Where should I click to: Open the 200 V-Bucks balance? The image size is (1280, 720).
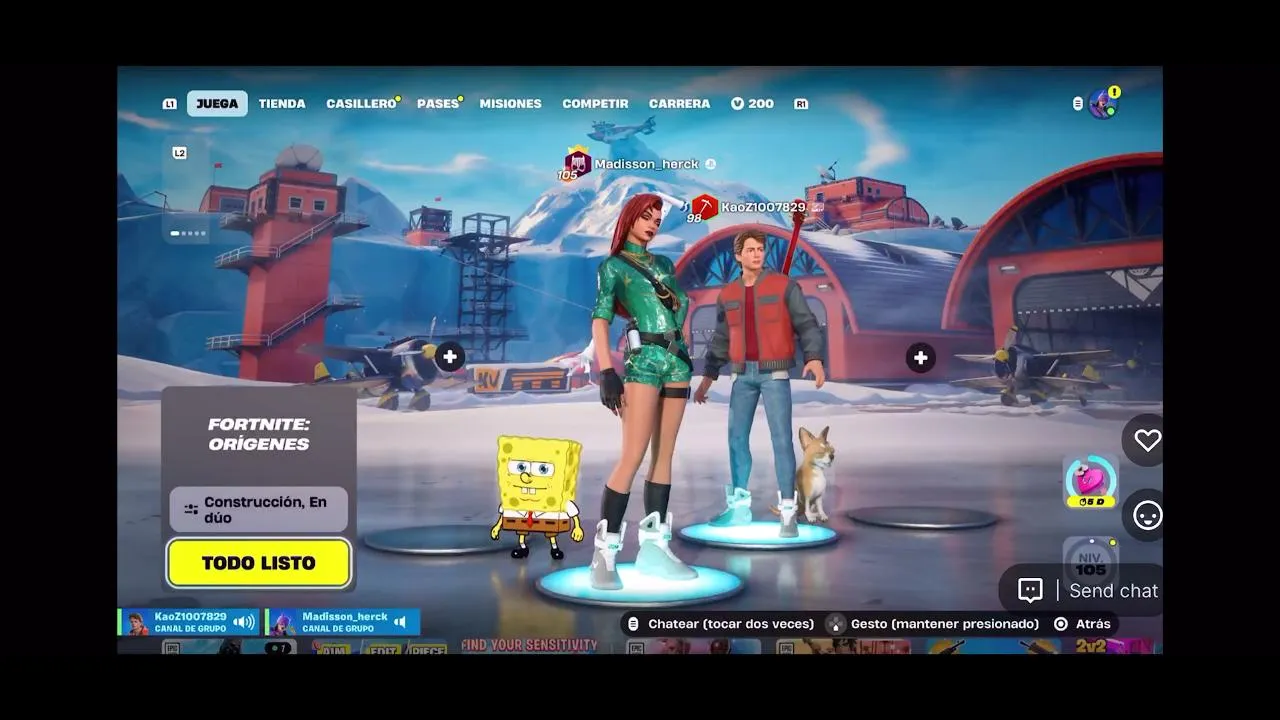coord(752,104)
